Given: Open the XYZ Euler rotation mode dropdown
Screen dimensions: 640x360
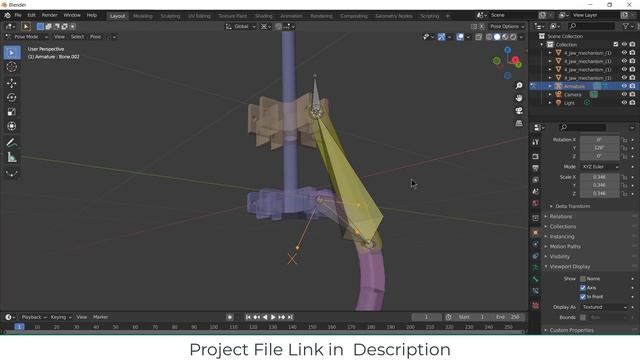Looking at the screenshot, I should click(600, 167).
